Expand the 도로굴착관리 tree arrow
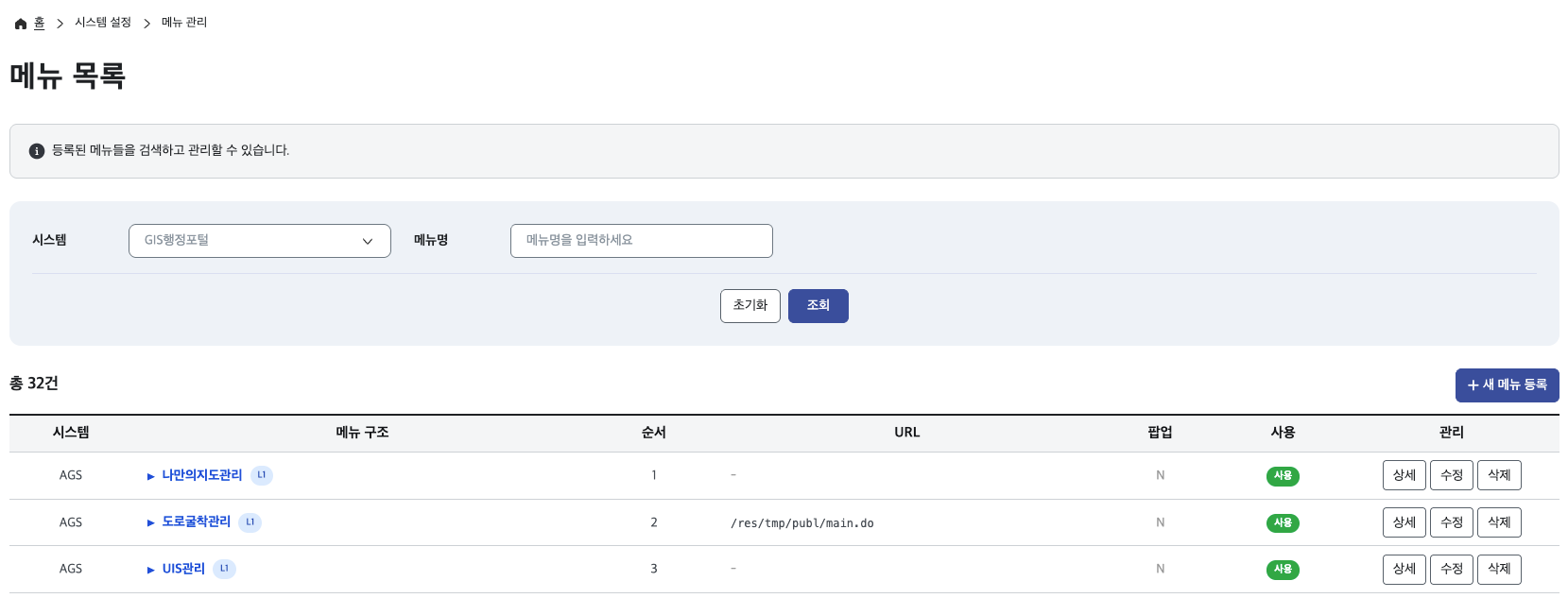The image size is (1568, 598). point(150,522)
